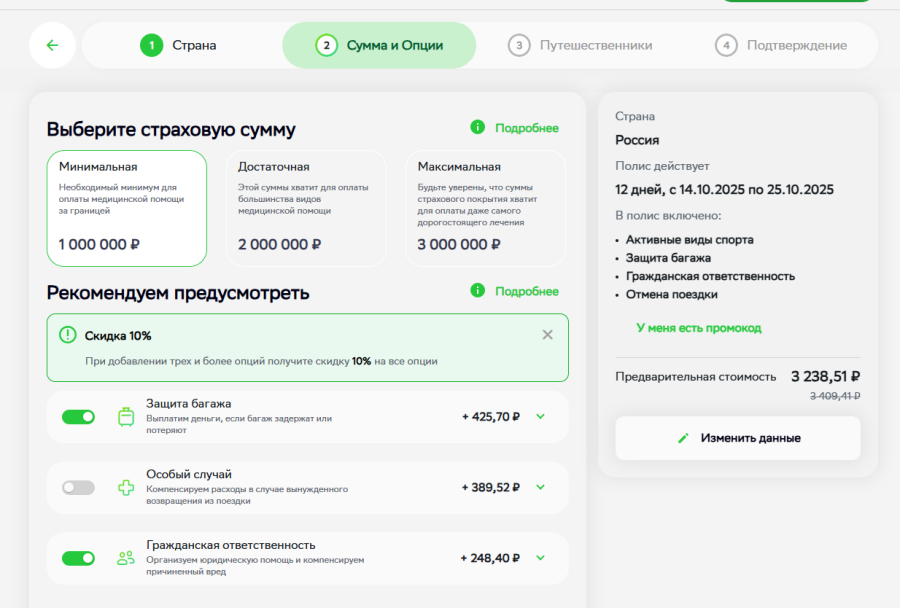Image resolution: width=900 pixels, height=608 pixels.
Task: Click the people icon for Гражданская ответственность
Action: (126, 558)
